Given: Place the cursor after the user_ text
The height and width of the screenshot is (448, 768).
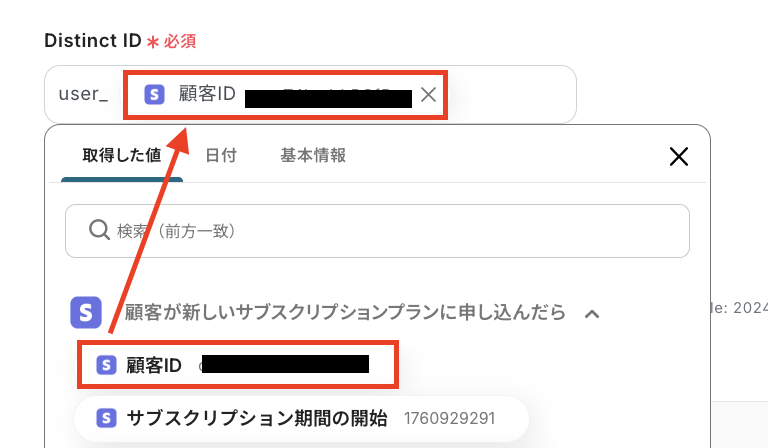Looking at the screenshot, I should pos(111,94).
